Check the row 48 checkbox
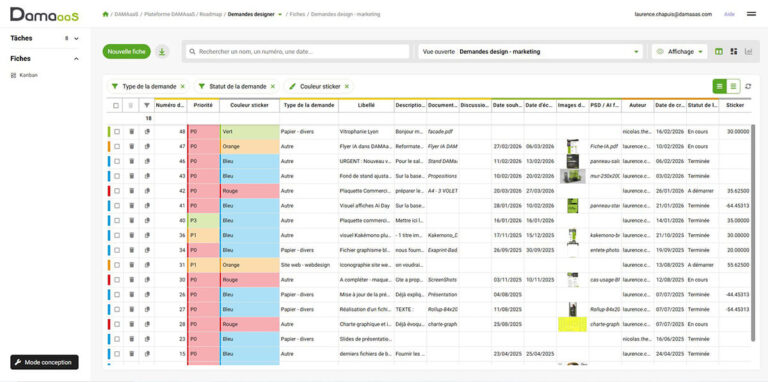This screenshot has width=768, height=382. tap(117, 132)
